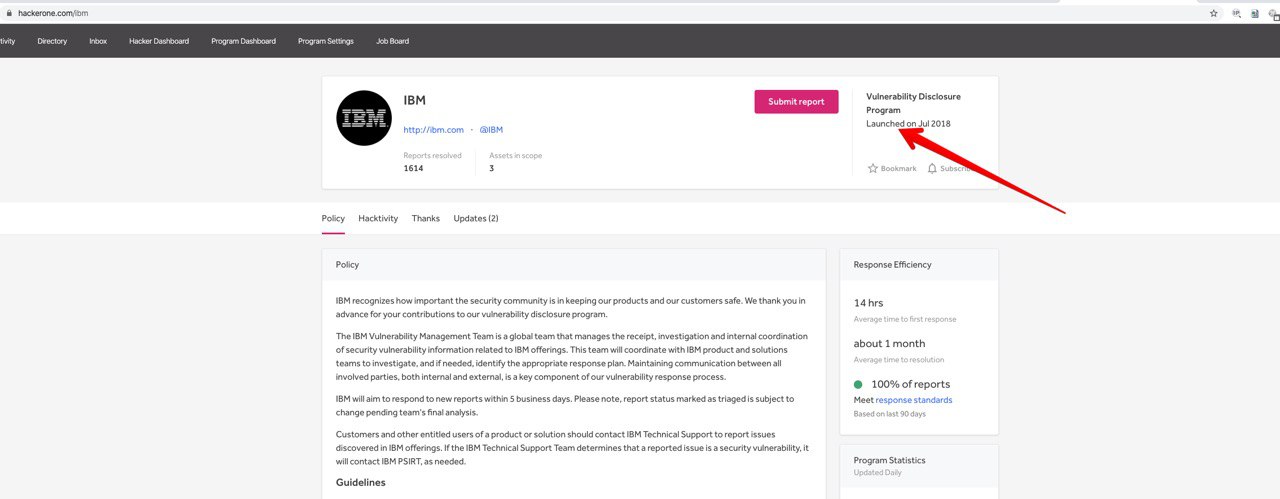Click the Guidelines heading
This screenshot has height=499, width=1280.
tap(360, 482)
